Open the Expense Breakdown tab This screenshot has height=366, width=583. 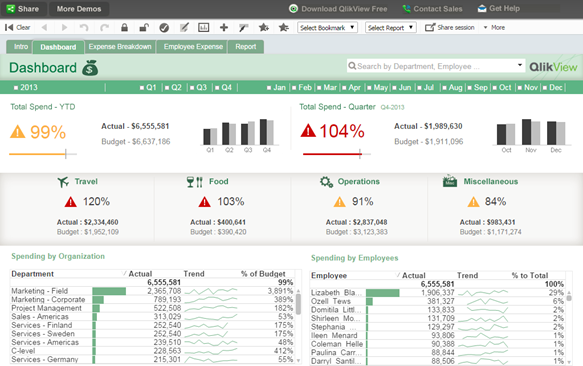tap(120, 47)
